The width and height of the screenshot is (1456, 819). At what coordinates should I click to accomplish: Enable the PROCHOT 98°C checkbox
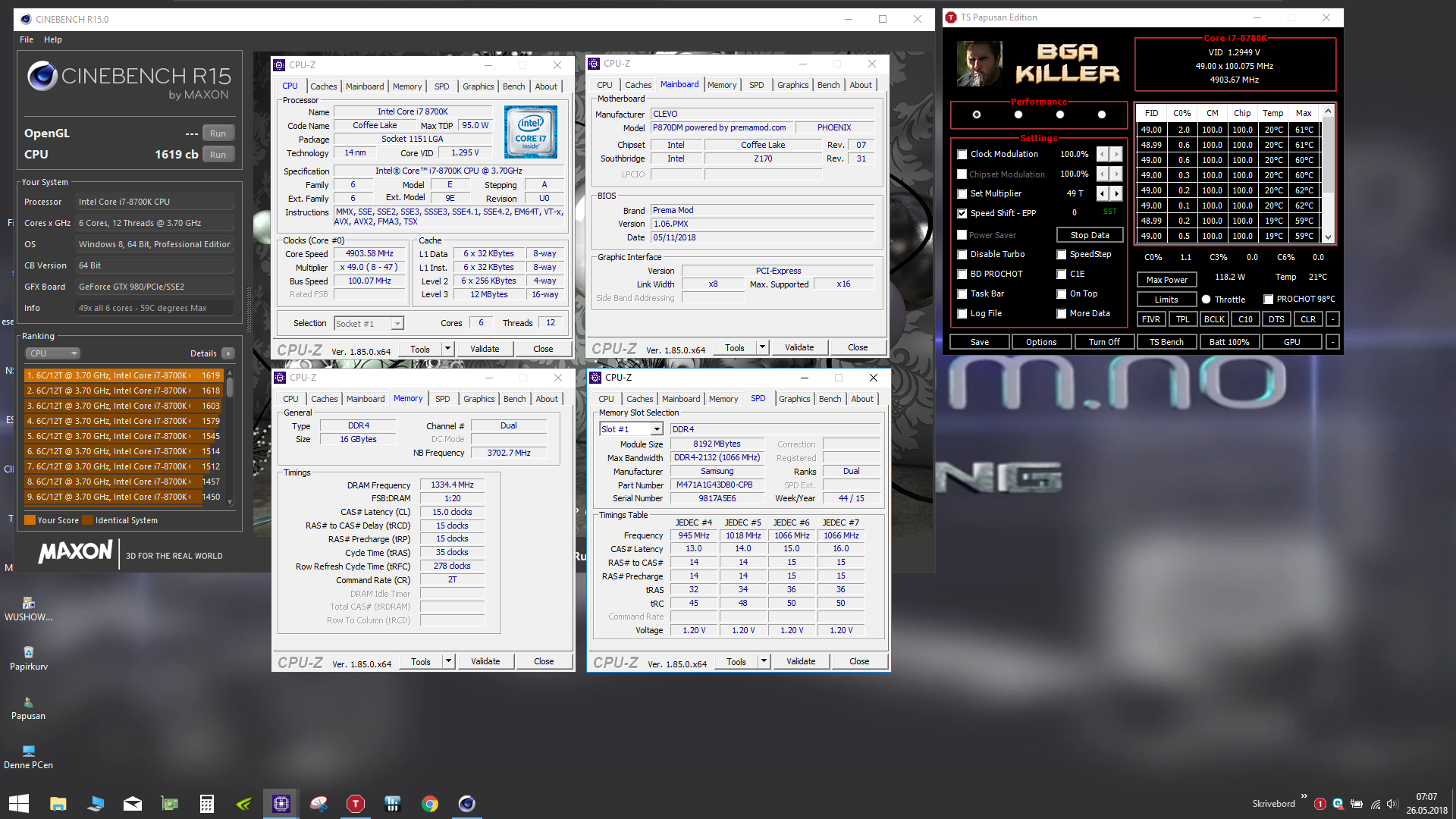point(1268,300)
